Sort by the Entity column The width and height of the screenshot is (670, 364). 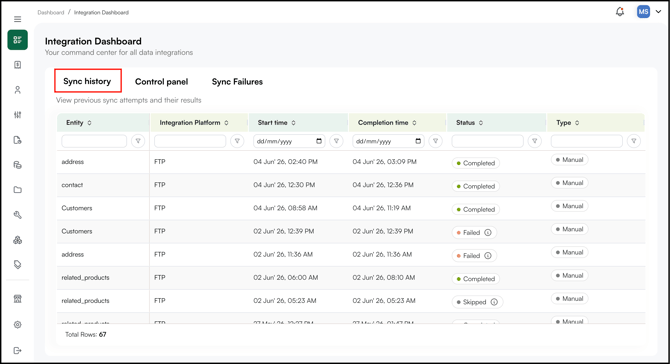(89, 123)
